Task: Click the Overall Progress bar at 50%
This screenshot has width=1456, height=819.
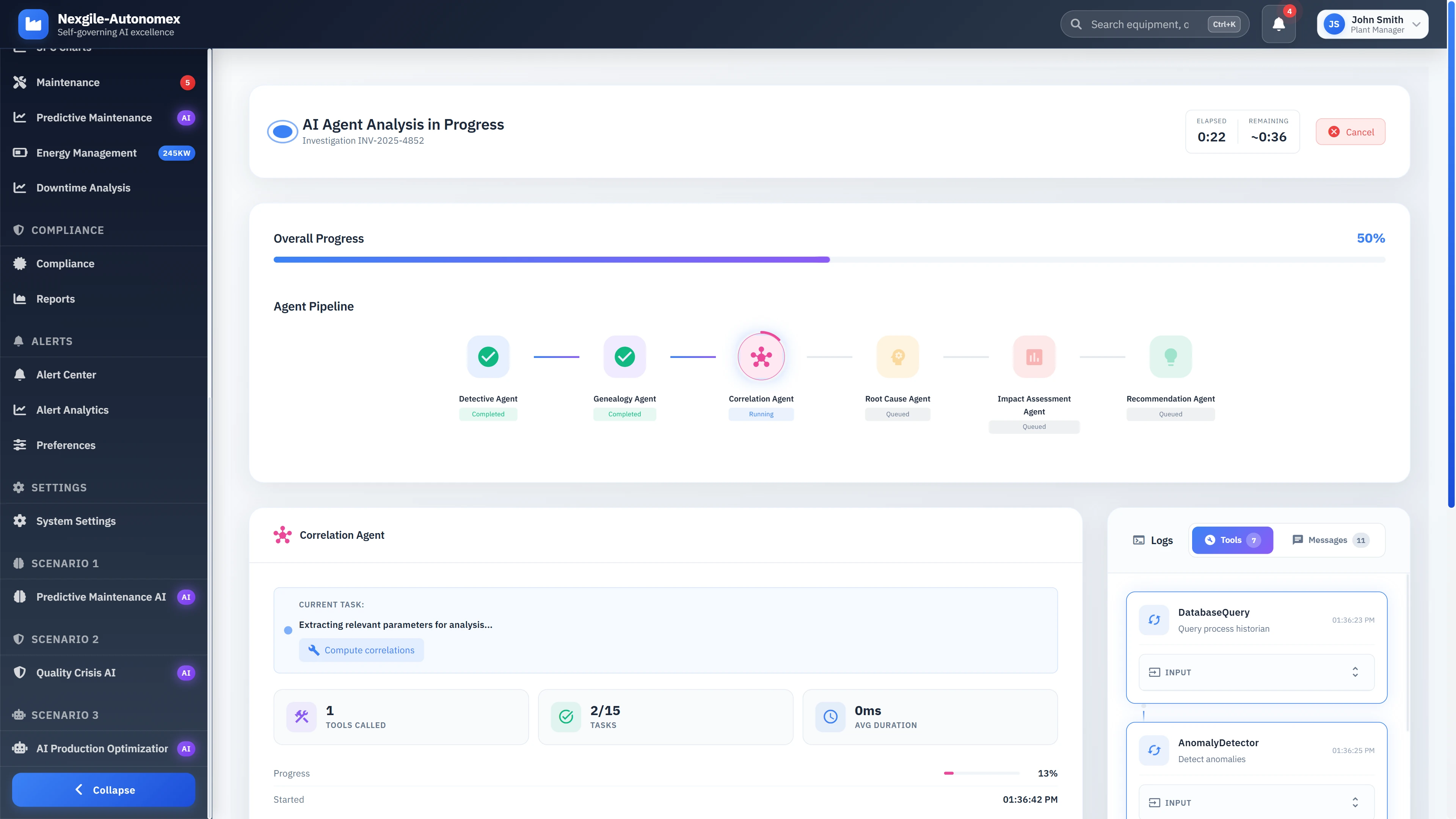Action: pos(828,259)
